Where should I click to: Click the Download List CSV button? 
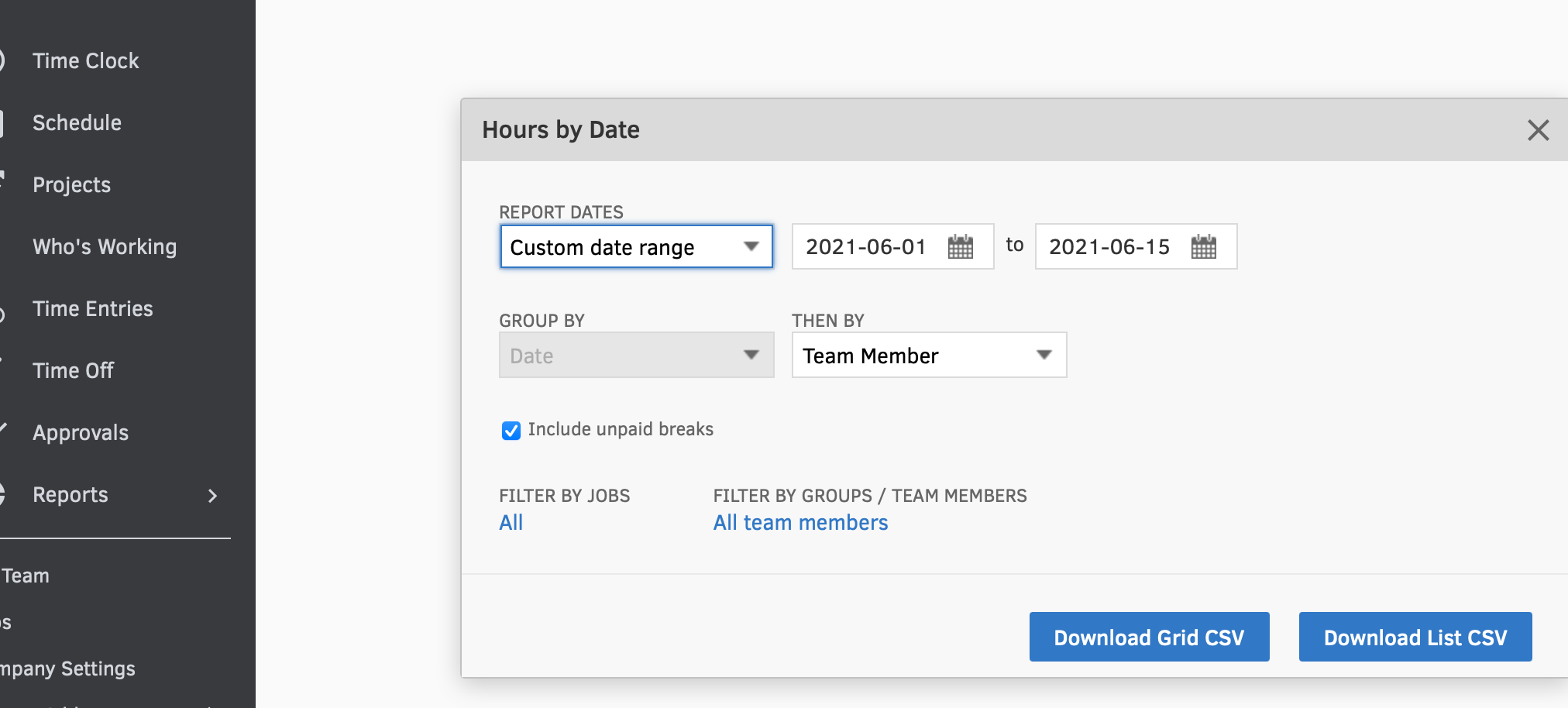tap(1415, 638)
